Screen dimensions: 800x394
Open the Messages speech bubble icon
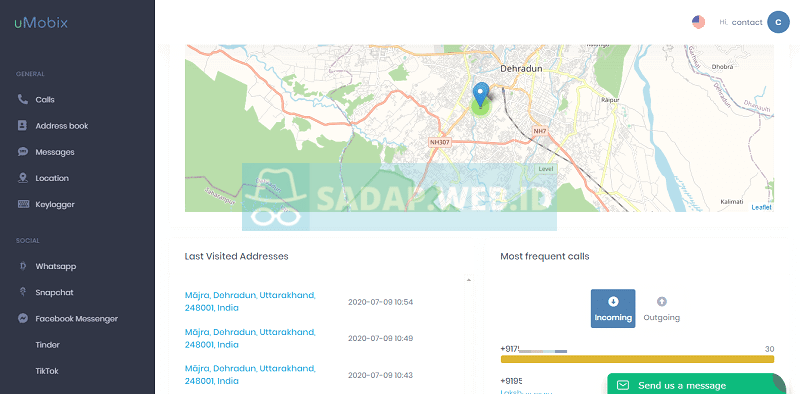click(22, 152)
